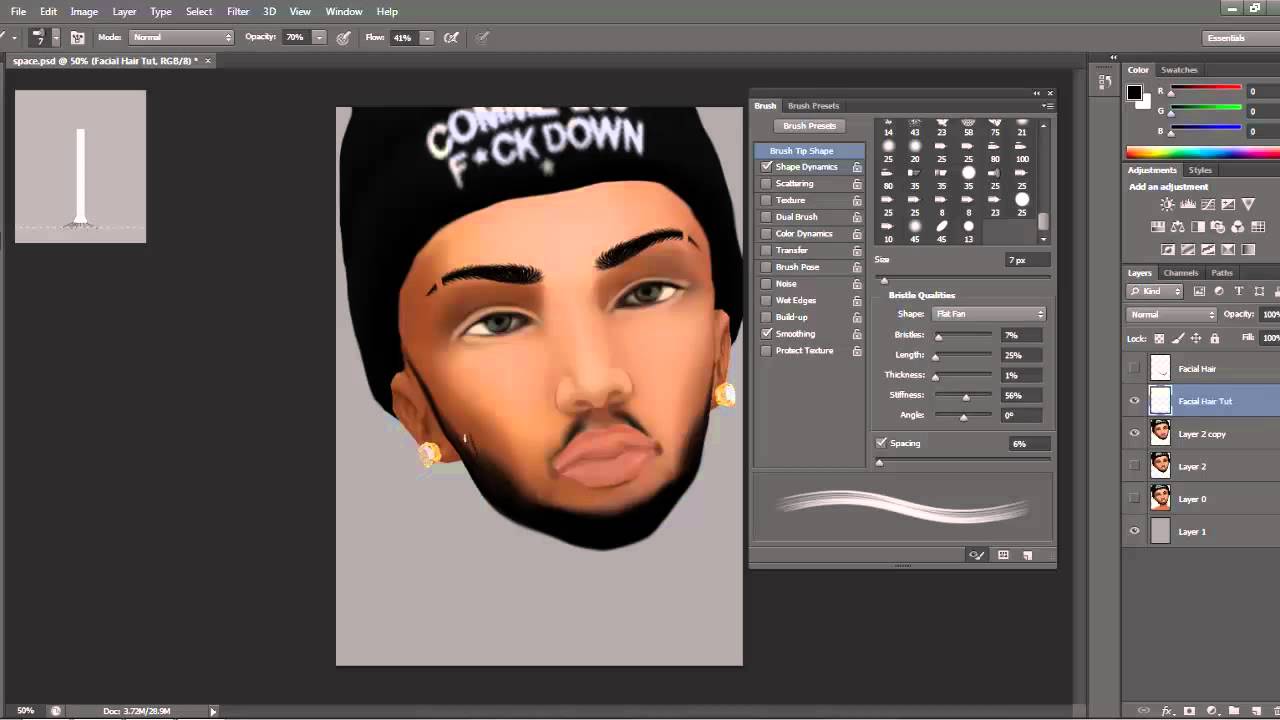Viewport: 1280px width, 720px height.
Task: Open the Image menu
Action: (84, 11)
